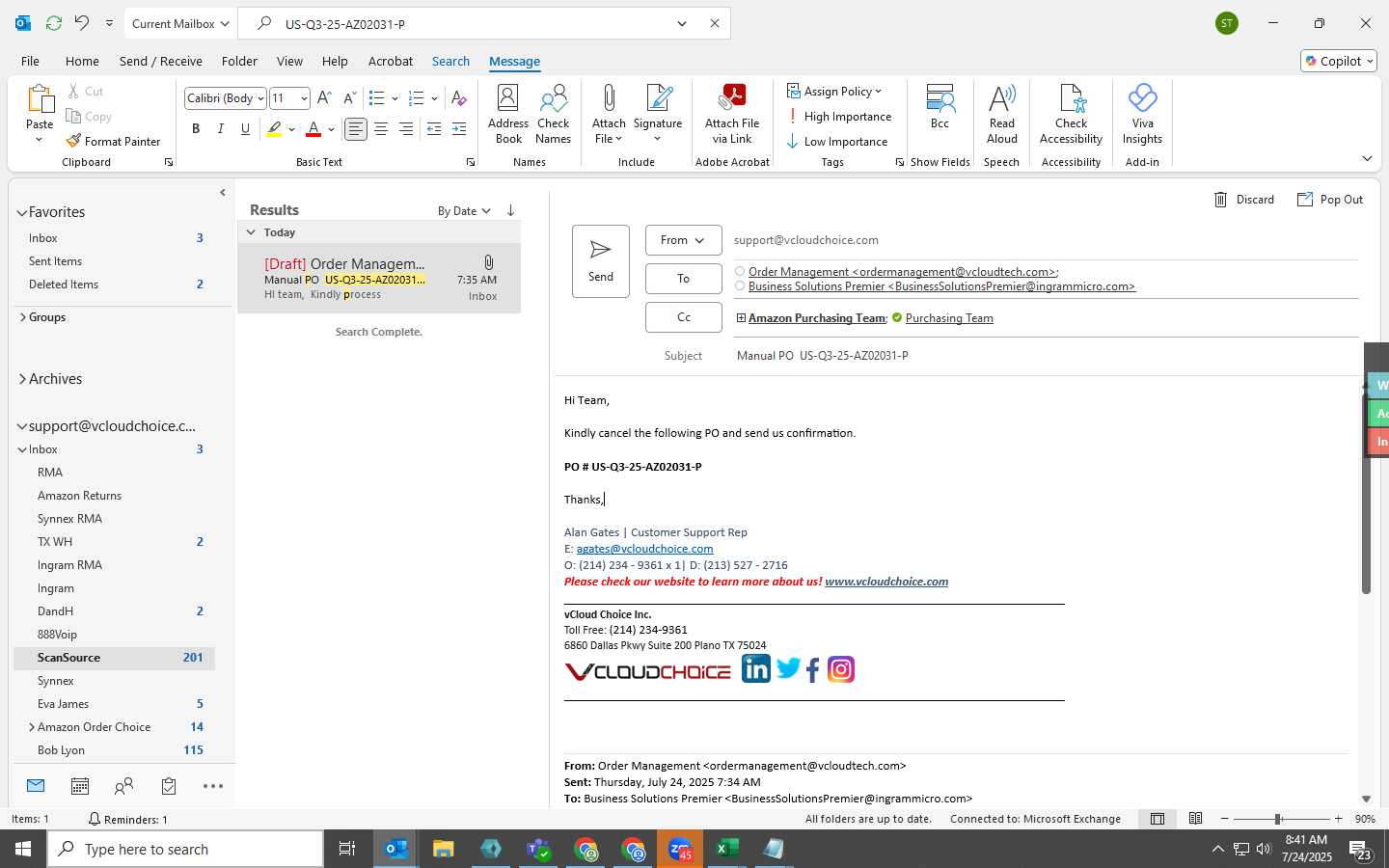Toggle align left paragraph setting

[356, 128]
